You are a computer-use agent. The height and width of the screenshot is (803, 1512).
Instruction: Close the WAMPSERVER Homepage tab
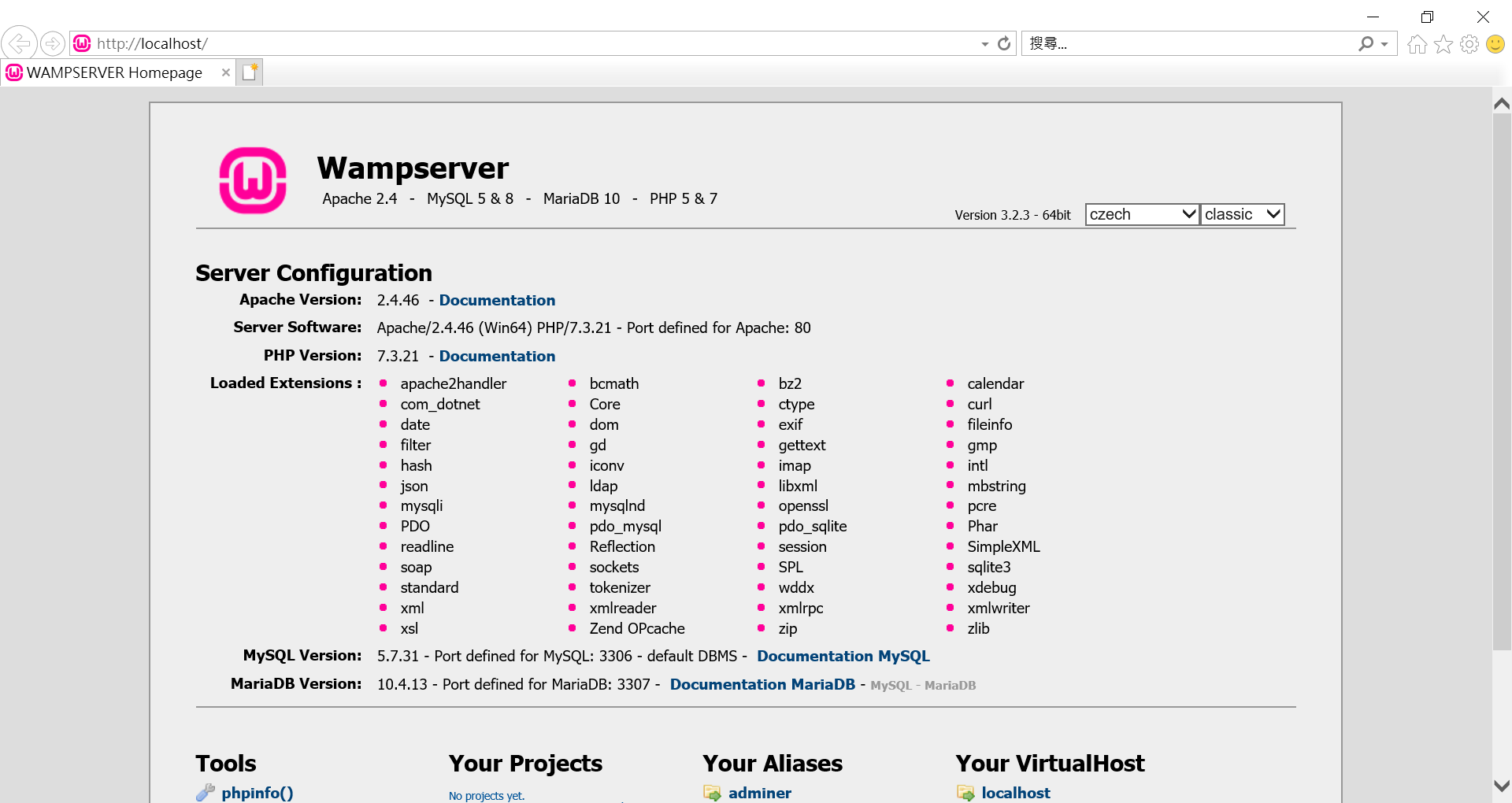226,72
